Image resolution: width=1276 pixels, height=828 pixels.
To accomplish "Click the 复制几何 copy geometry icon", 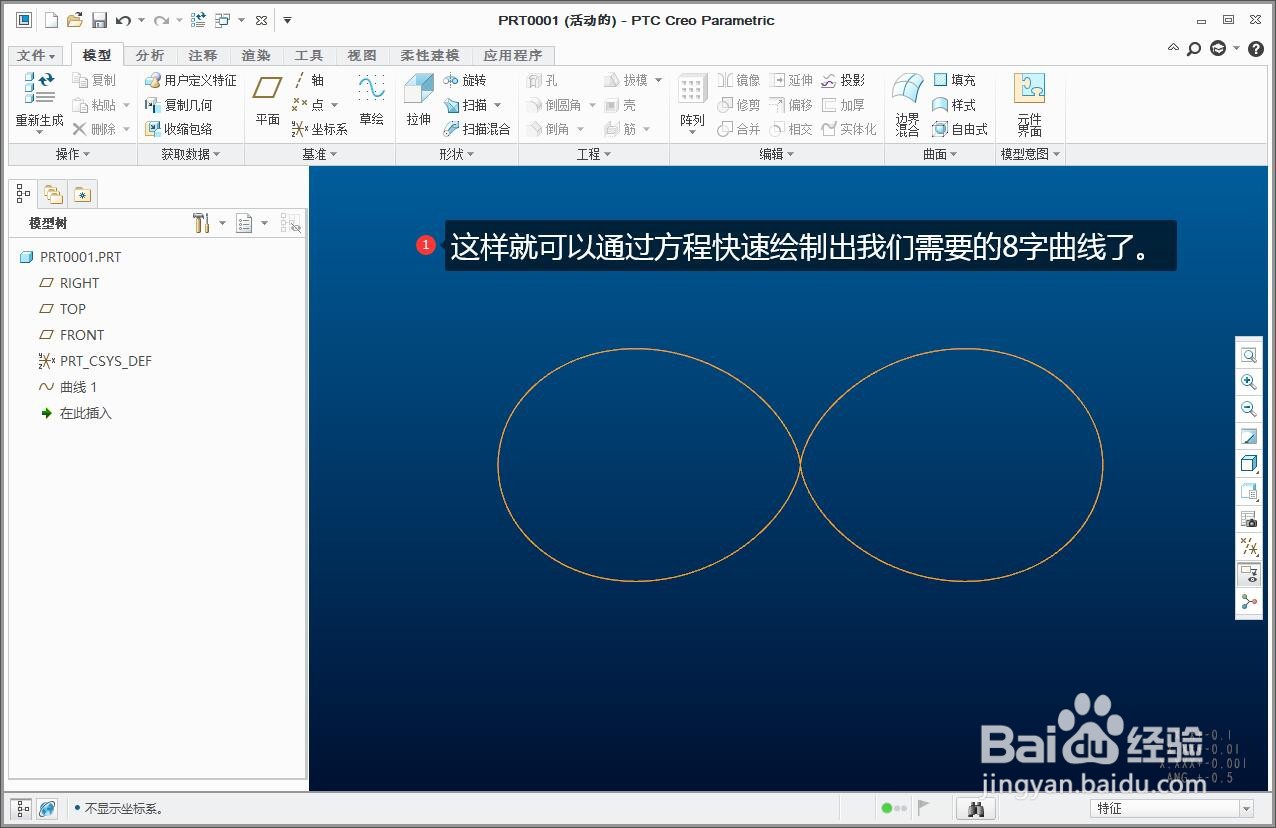I will 179,105.
